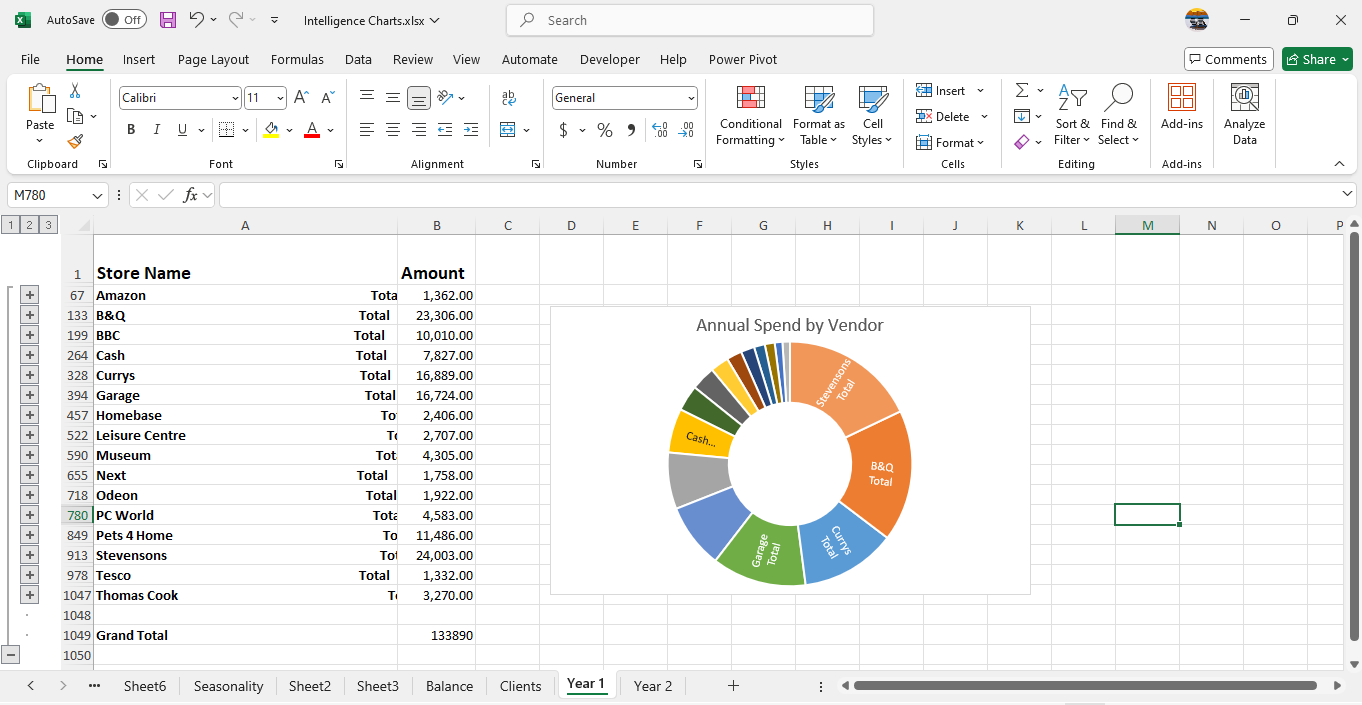Click the Cut scissors icon
The height and width of the screenshot is (705, 1362).
tap(74, 91)
